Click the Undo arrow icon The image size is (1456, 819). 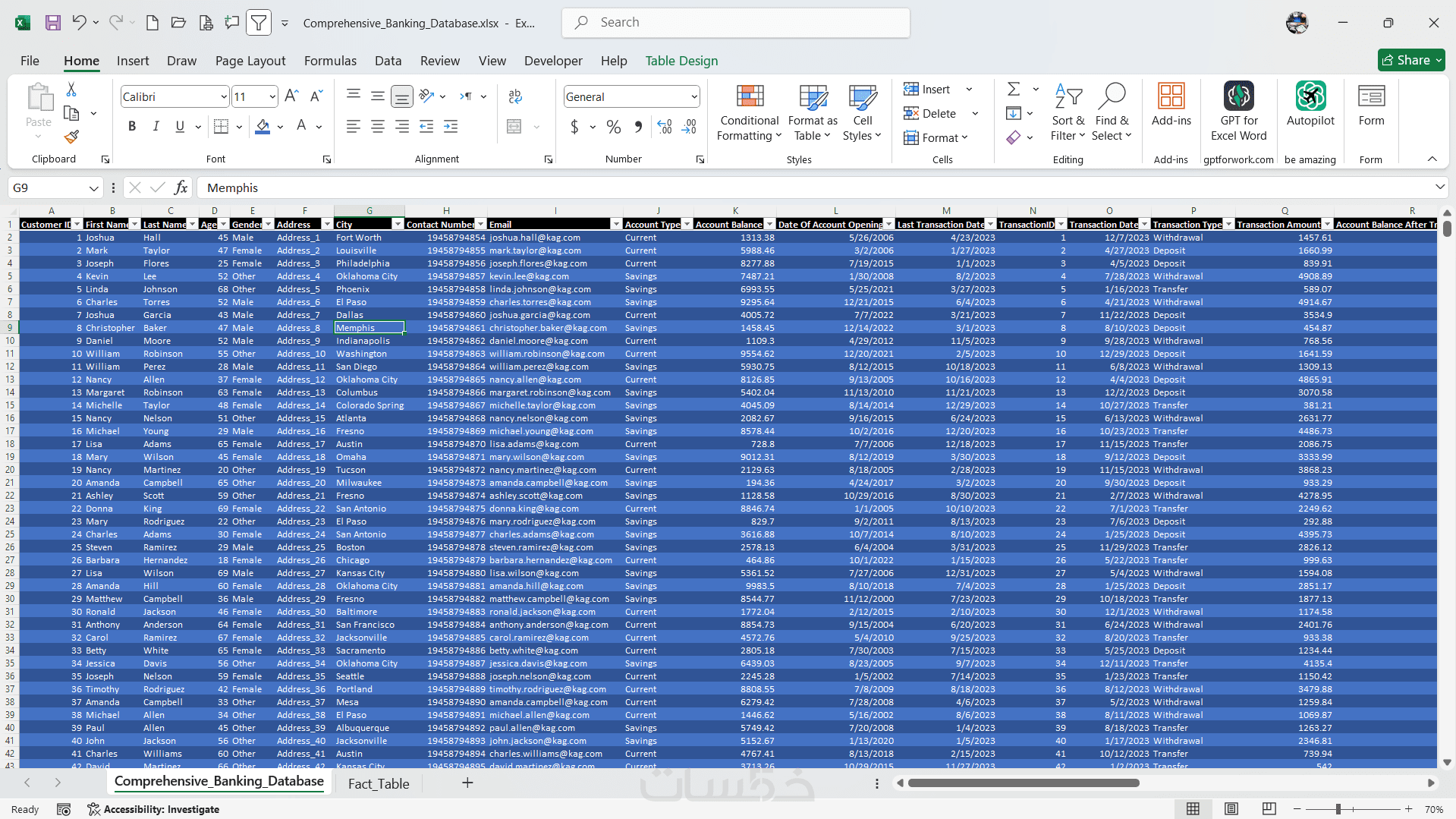click(x=79, y=23)
